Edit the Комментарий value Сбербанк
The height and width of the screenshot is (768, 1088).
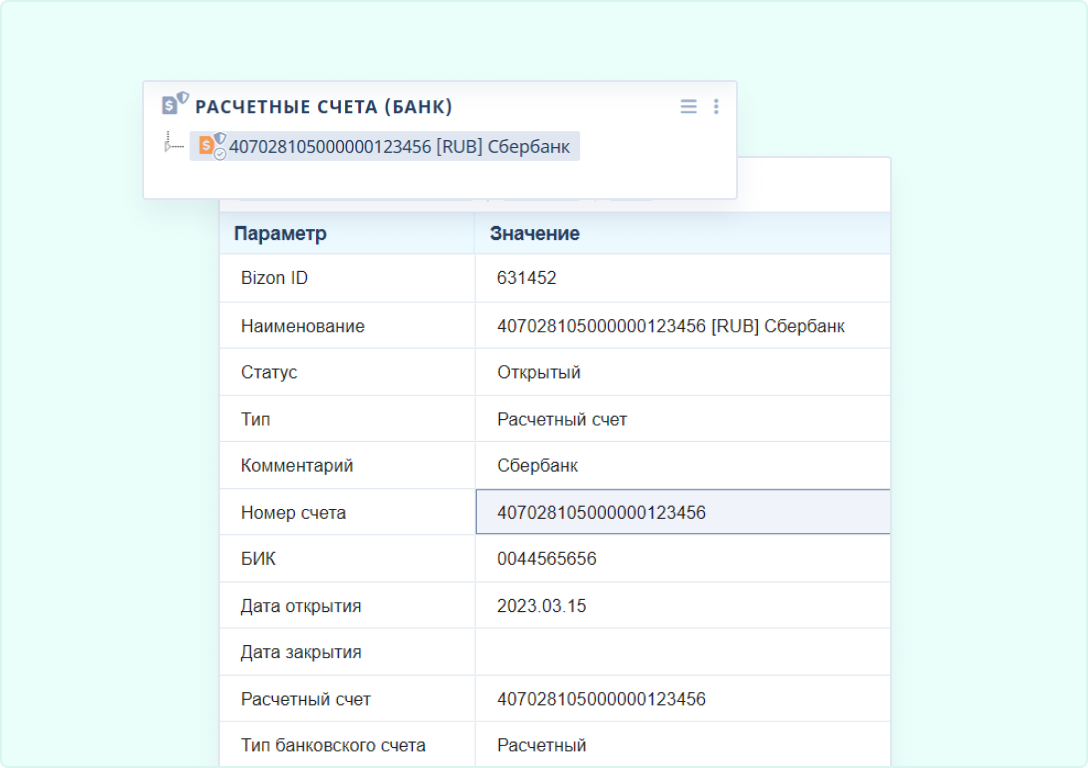tap(537, 466)
